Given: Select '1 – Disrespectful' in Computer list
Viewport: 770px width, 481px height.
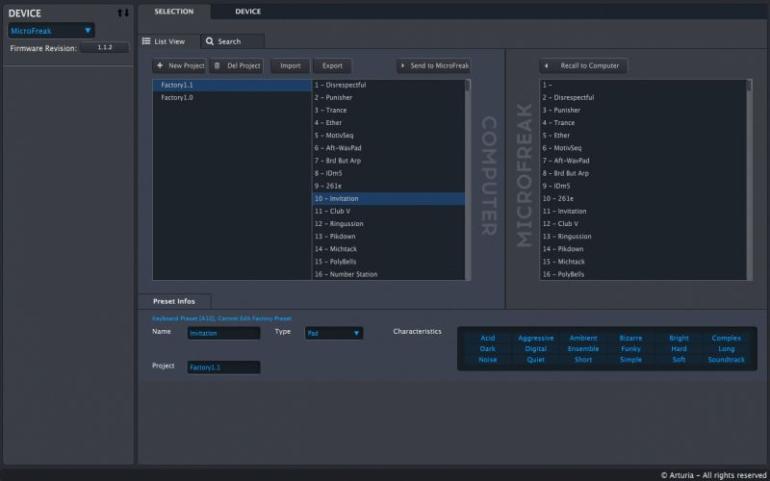Looking at the screenshot, I should pyautogui.click(x=388, y=85).
